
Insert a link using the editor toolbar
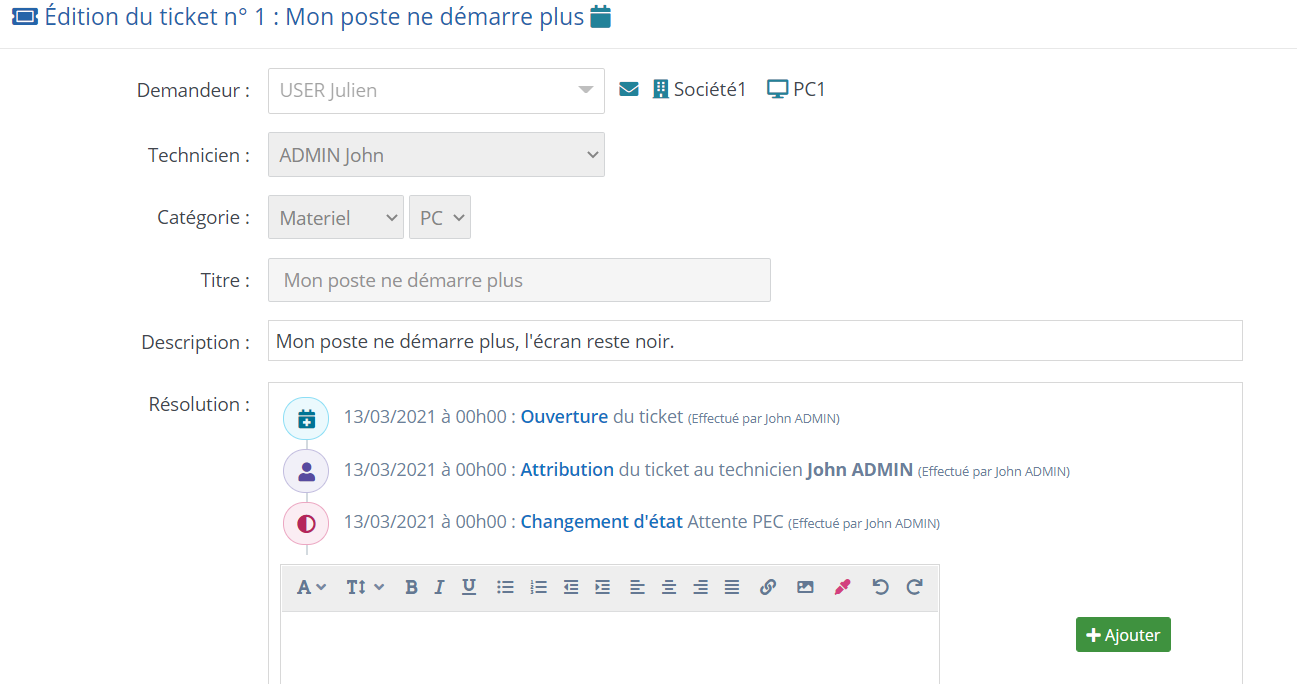[767, 587]
